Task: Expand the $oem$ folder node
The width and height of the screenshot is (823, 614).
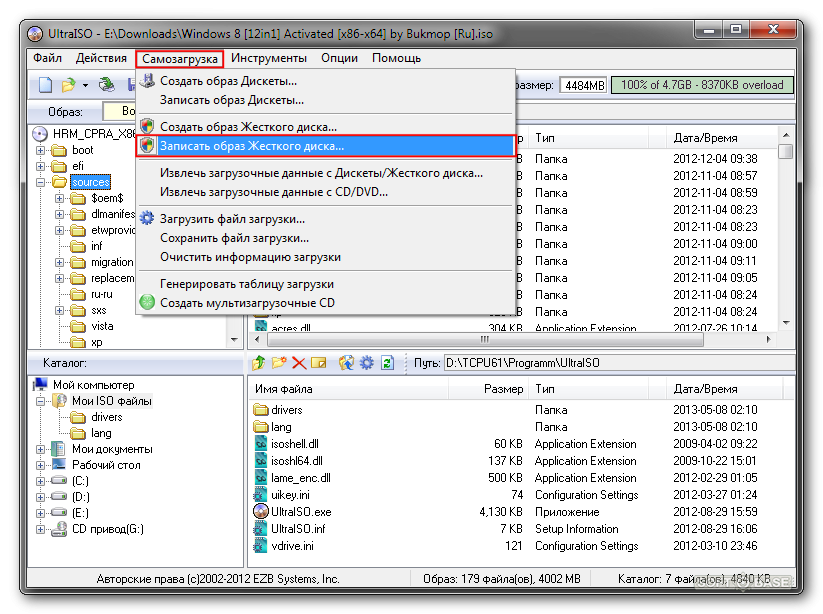Action: 59,198
